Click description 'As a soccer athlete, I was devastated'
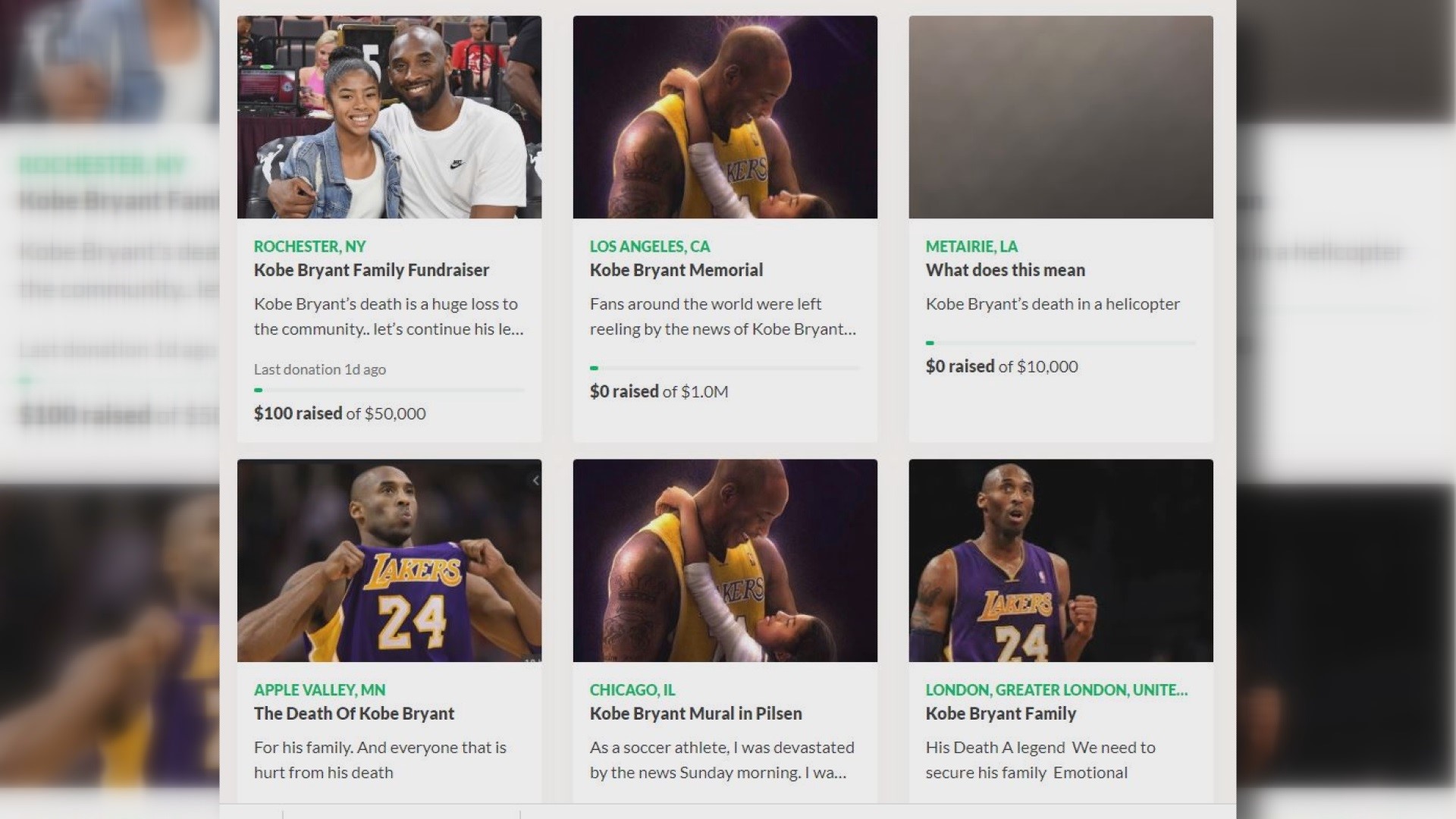The height and width of the screenshot is (819, 1456). pos(722,760)
